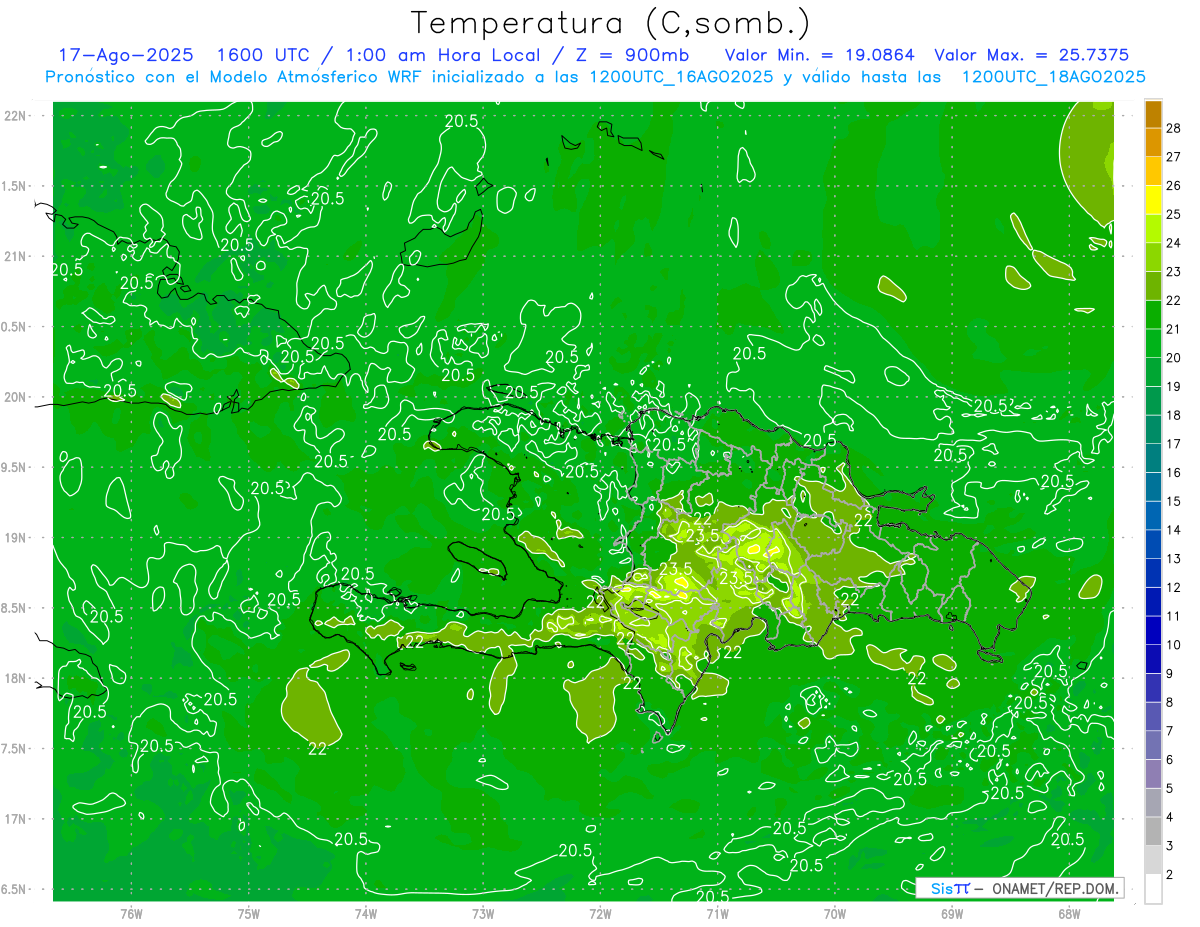The height and width of the screenshot is (927, 1200).
Task: Click the "21N" latitude label
Action: tap(16, 256)
